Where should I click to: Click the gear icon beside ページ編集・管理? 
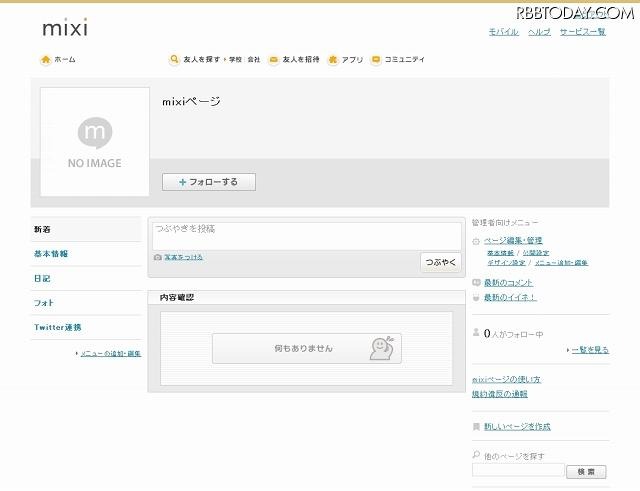(x=476, y=241)
